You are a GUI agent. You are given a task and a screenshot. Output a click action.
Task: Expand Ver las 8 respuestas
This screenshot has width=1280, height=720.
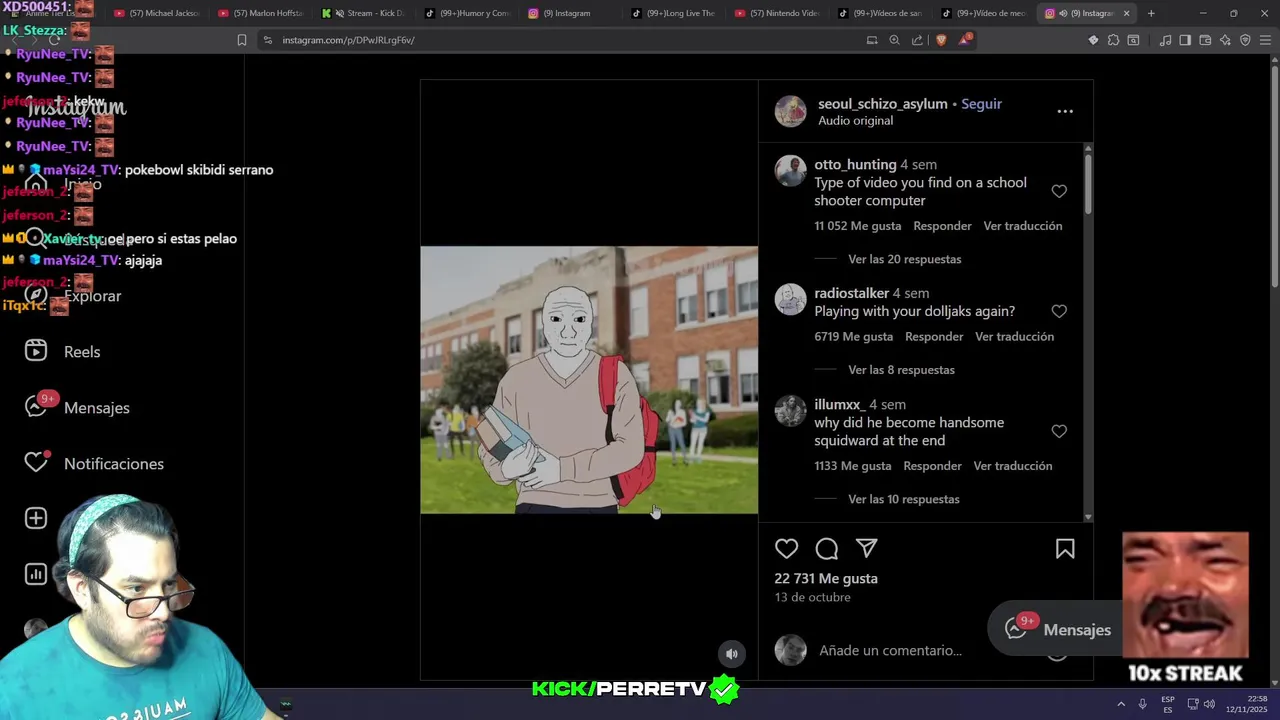901,370
